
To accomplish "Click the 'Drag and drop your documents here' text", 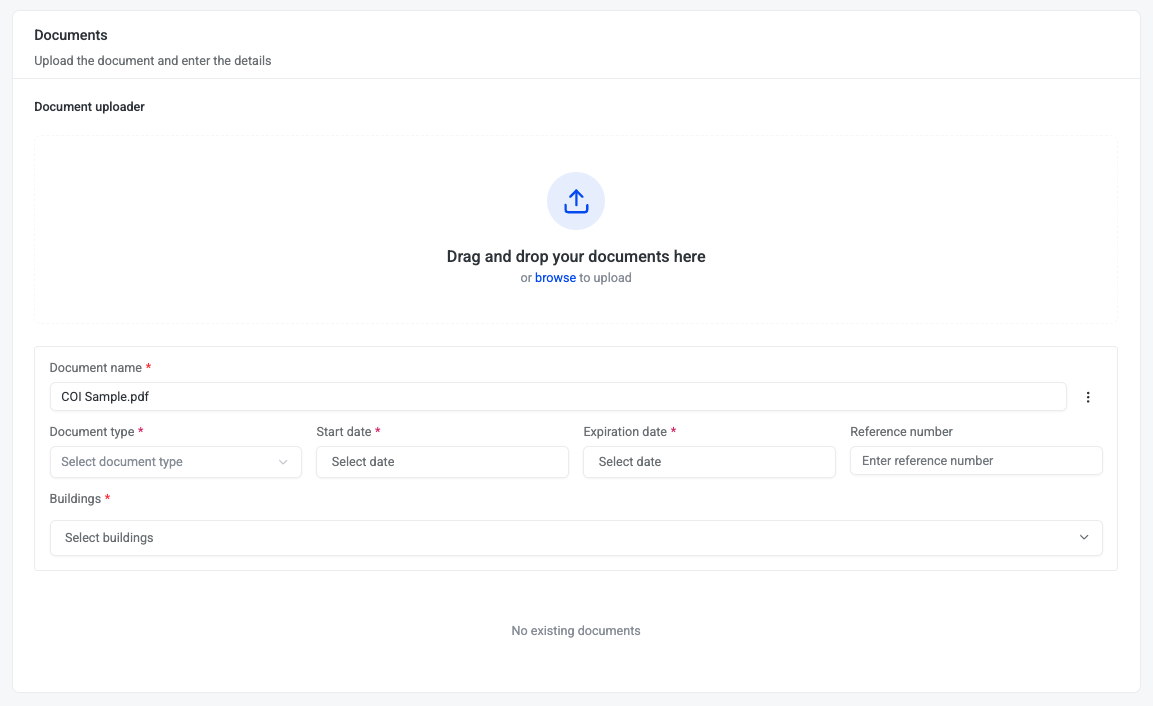I will pos(576,257).
